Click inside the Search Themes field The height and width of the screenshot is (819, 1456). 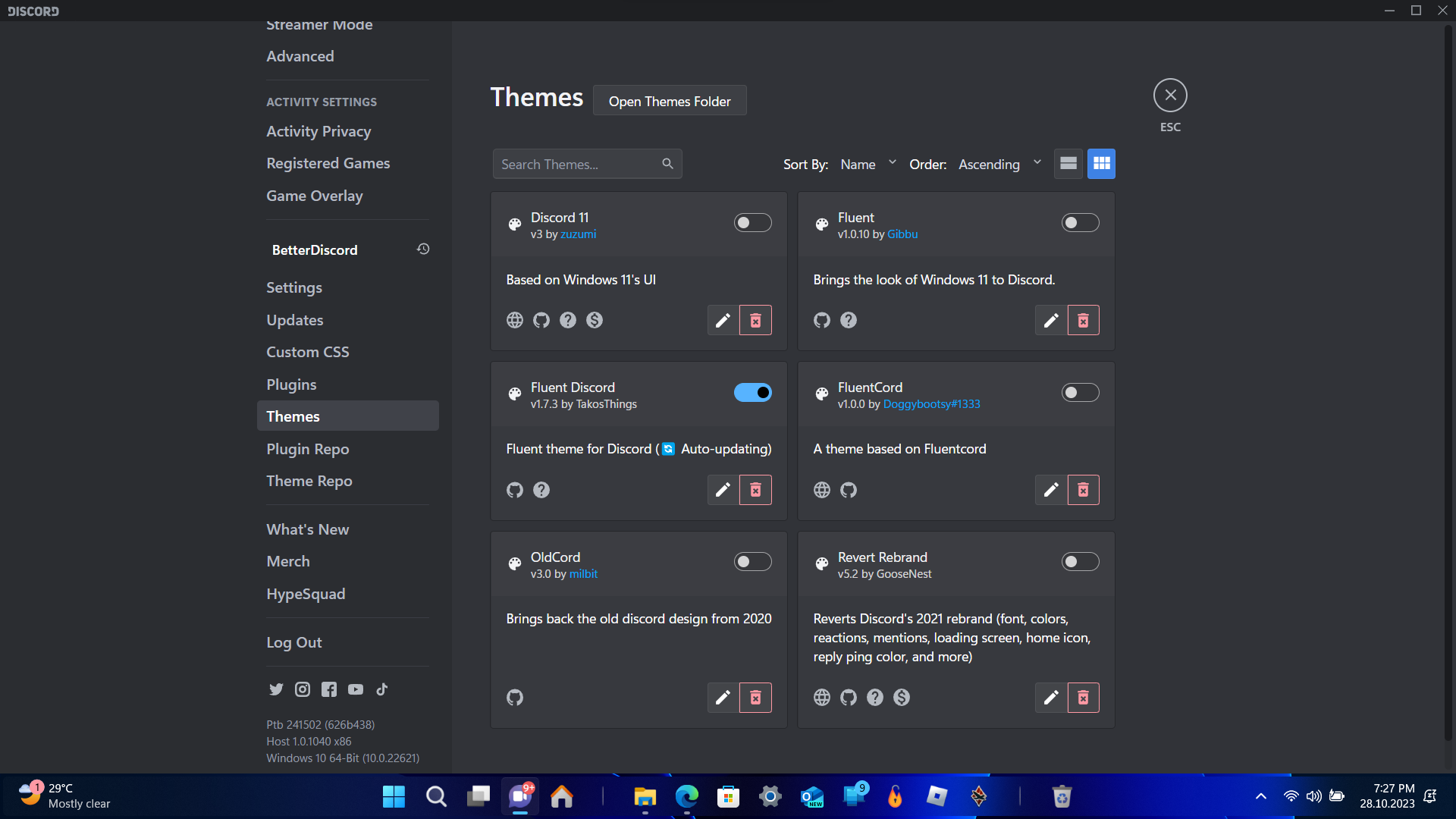[576, 163]
